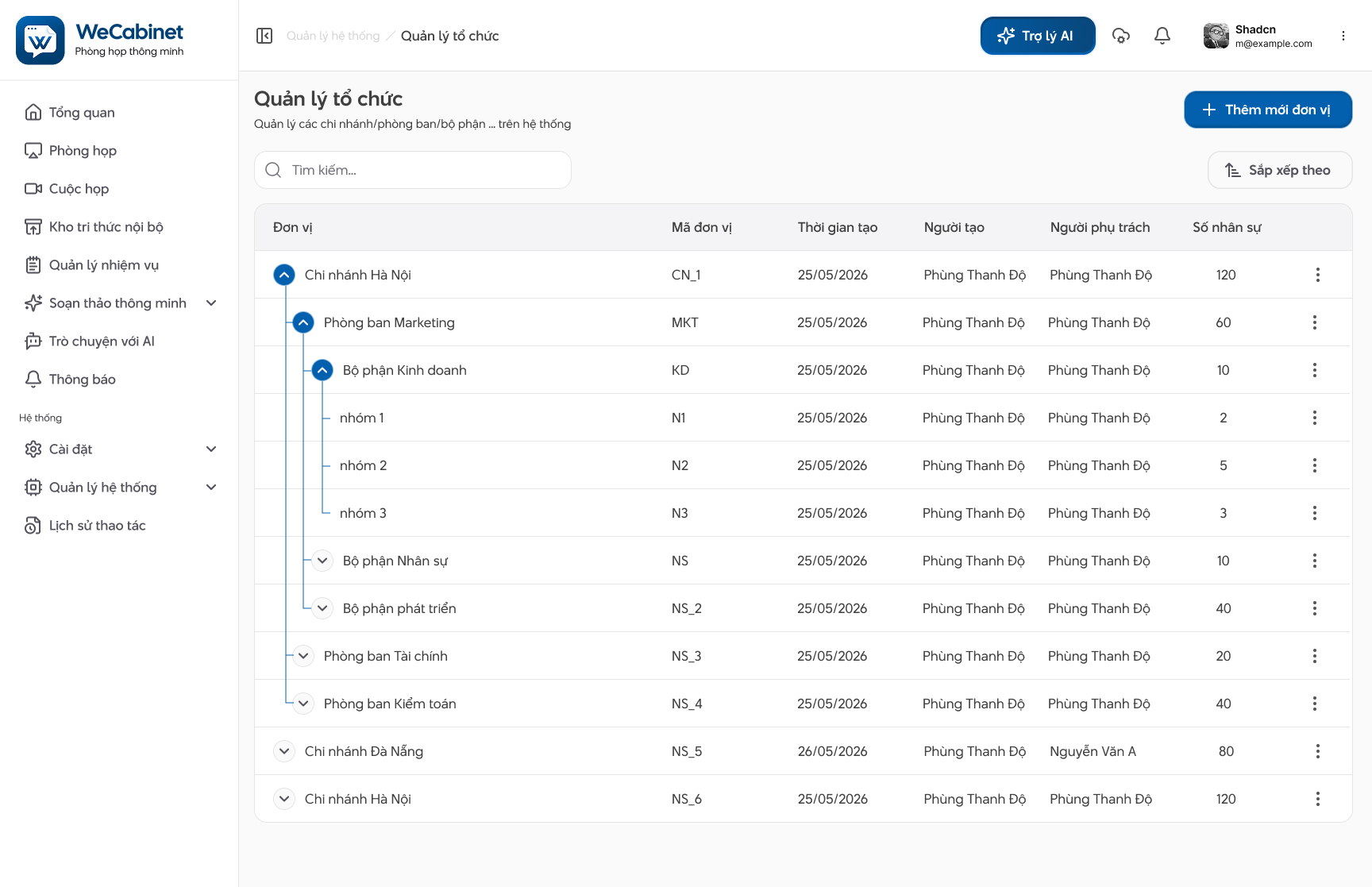Open the notifications bell icon
This screenshot has width=1372, height=887.
(x=1162, y=36)
